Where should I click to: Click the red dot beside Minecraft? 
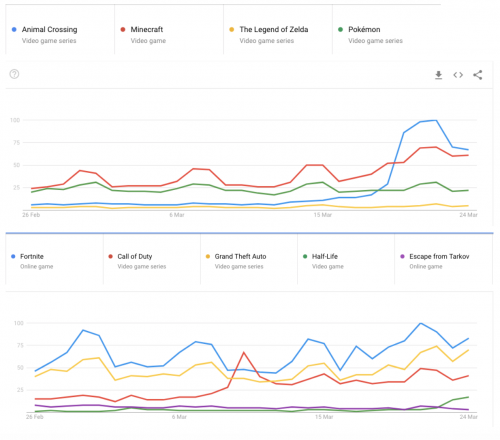point(123,29)
